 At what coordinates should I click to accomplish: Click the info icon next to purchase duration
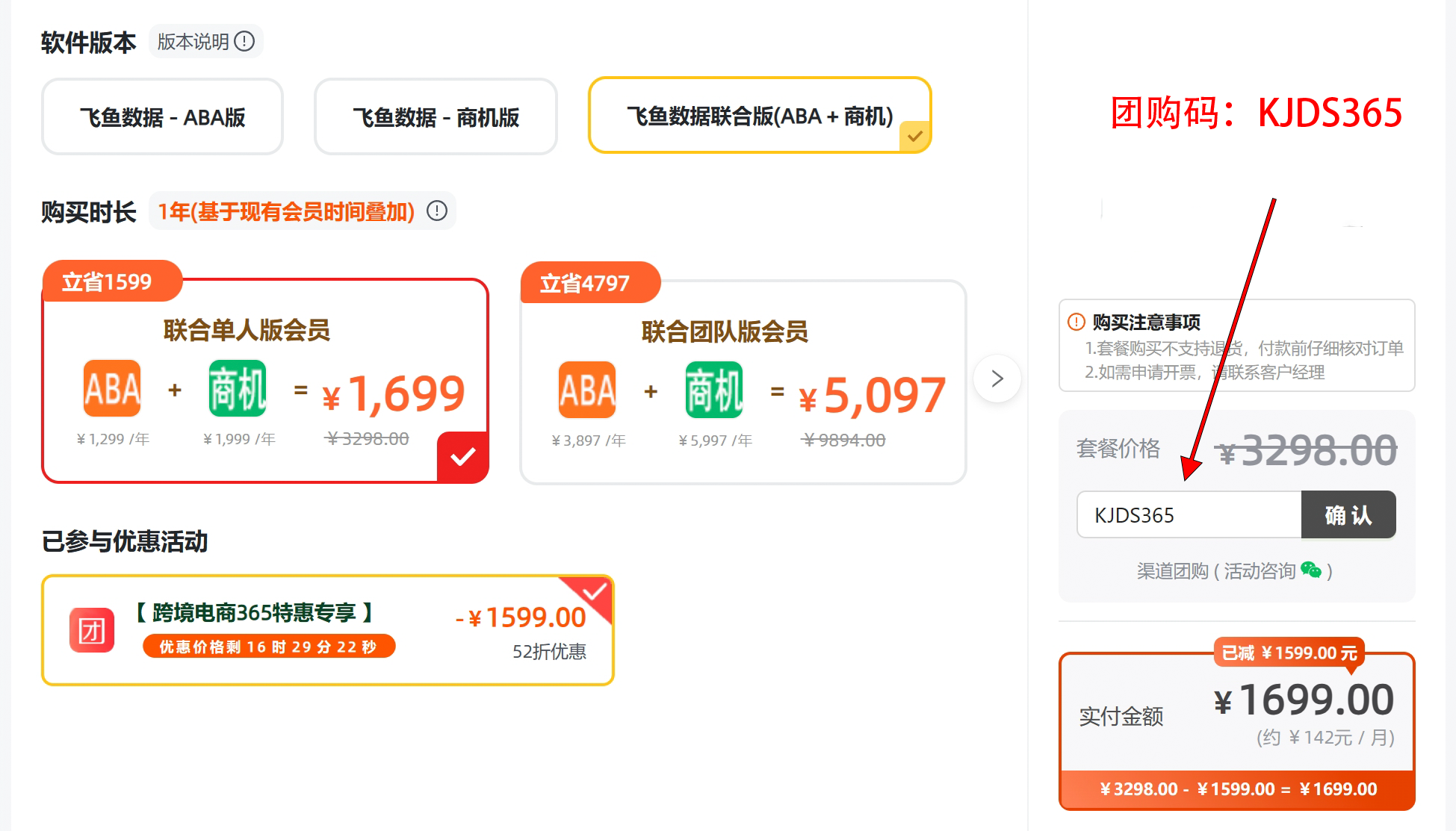(x=437, y=211)
